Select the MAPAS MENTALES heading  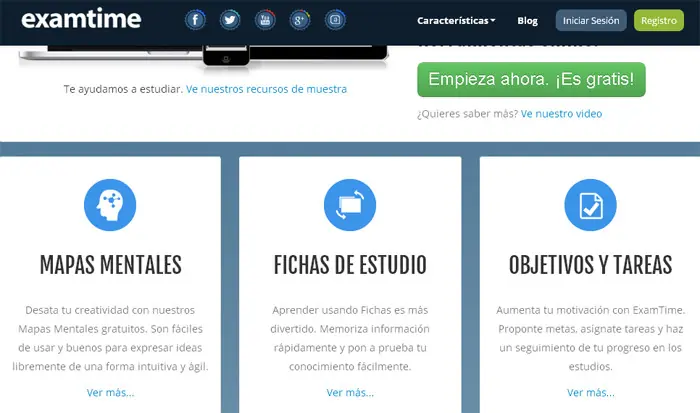[x=111, y=265]
